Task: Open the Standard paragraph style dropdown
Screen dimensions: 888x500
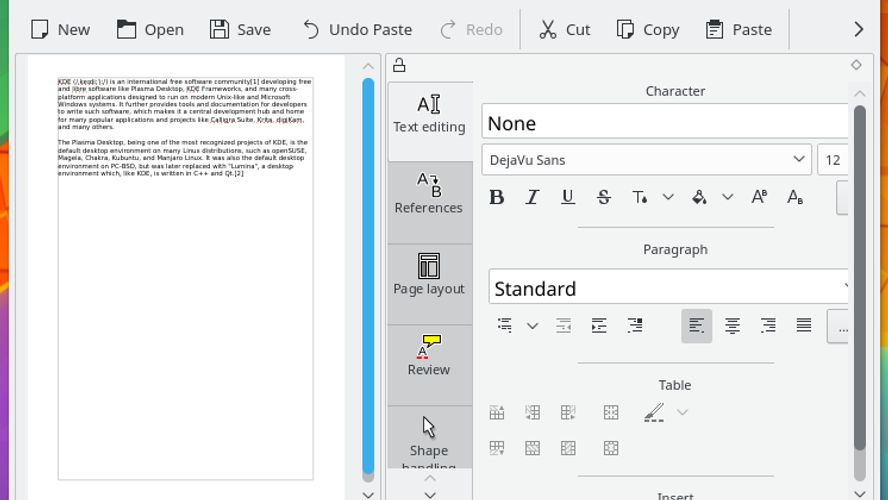Action: 668,287
